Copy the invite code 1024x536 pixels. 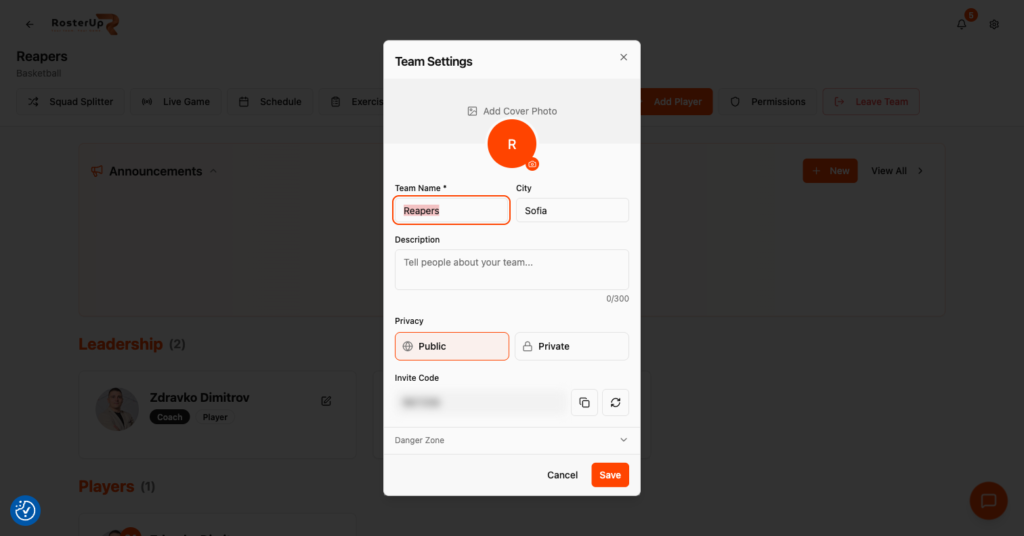(584, 403)
